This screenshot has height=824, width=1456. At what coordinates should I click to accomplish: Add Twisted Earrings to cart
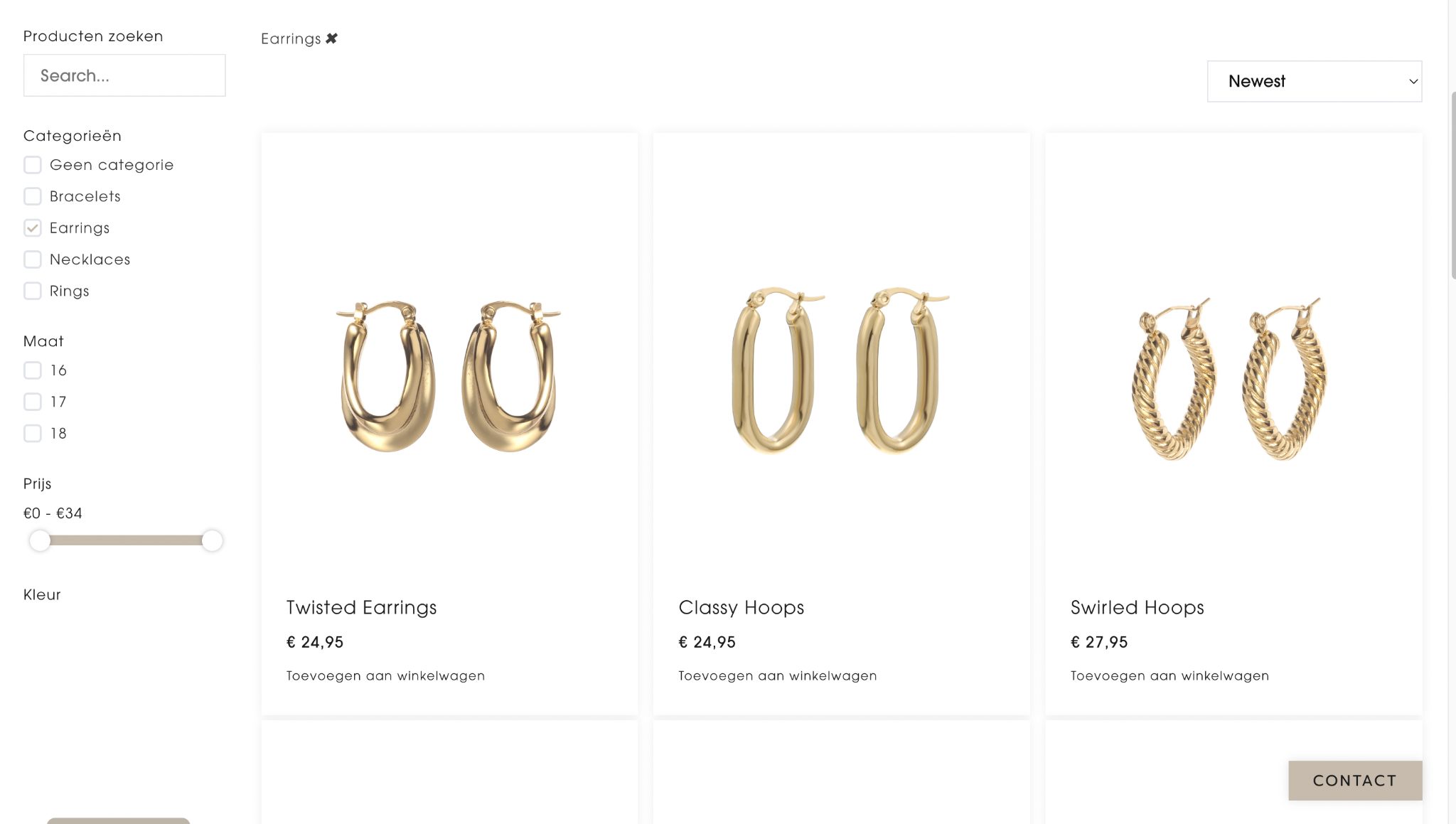pos(385,675)
